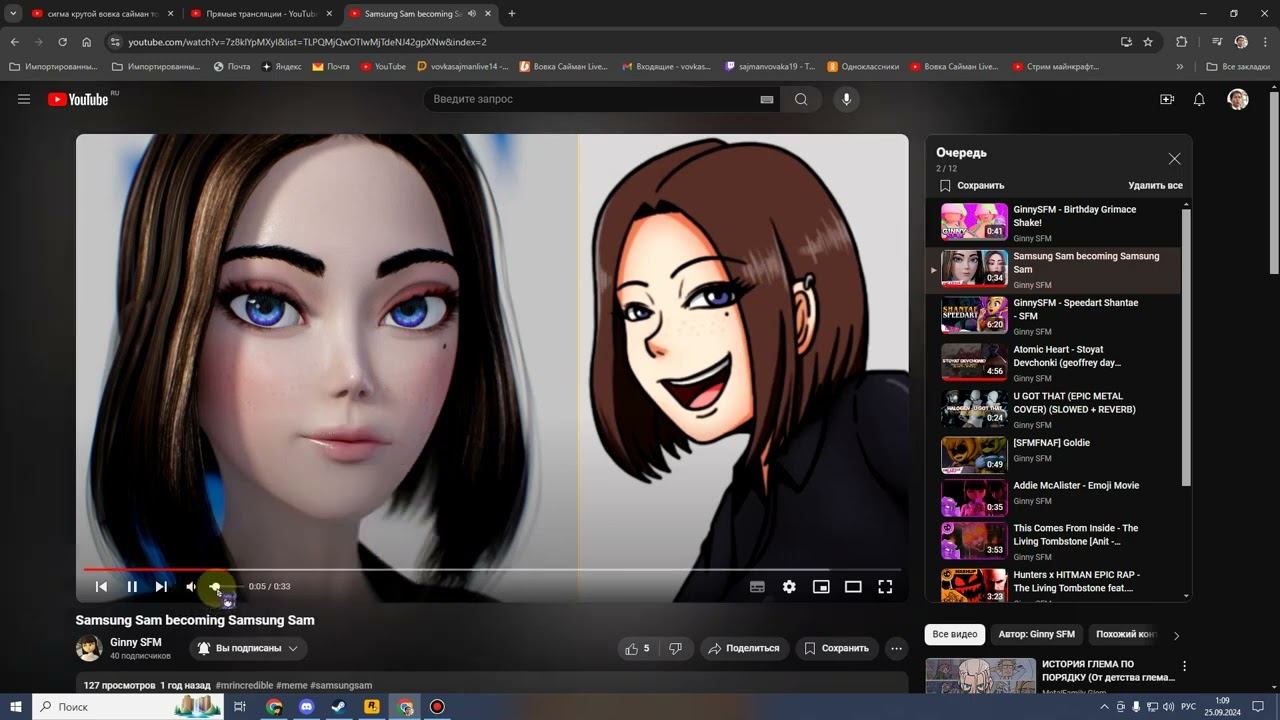1280x720 pixels.
Task: Click the YouTube search input field
Action: (x=590, y=99)
